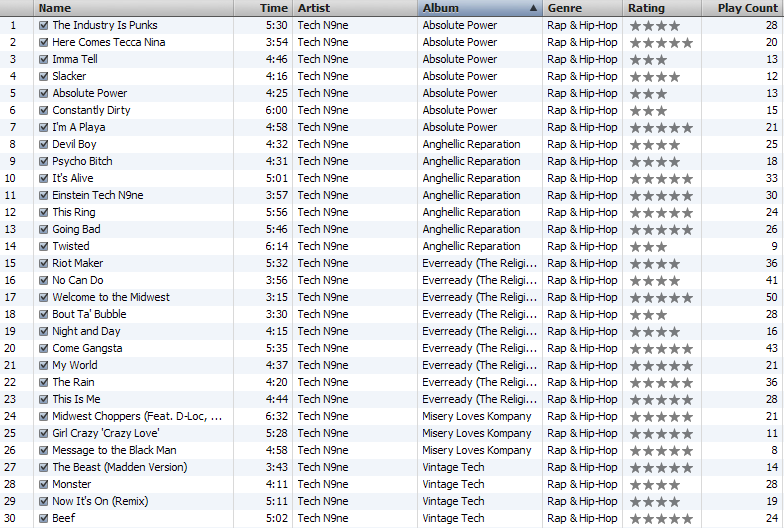
Task: Sort tracks by Play Count header
Action: pos(746,8)
